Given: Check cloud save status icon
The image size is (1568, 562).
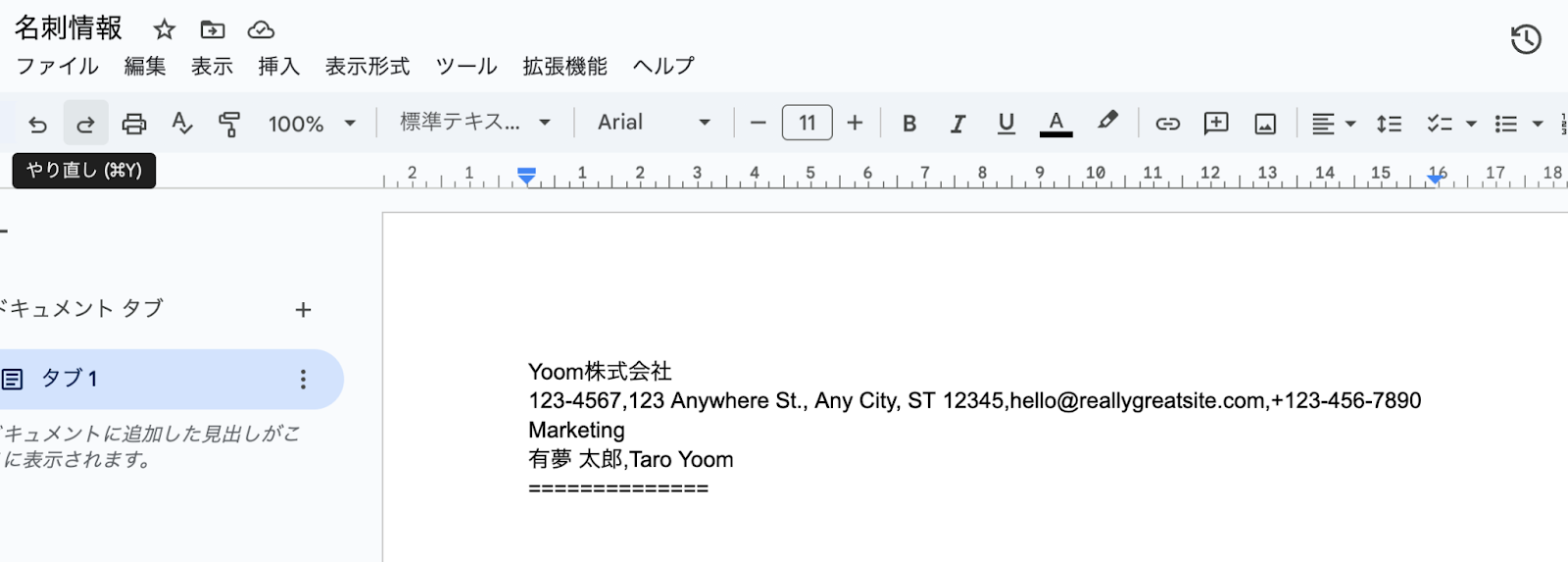Looking at the screenshot, I should coord(261,29).
